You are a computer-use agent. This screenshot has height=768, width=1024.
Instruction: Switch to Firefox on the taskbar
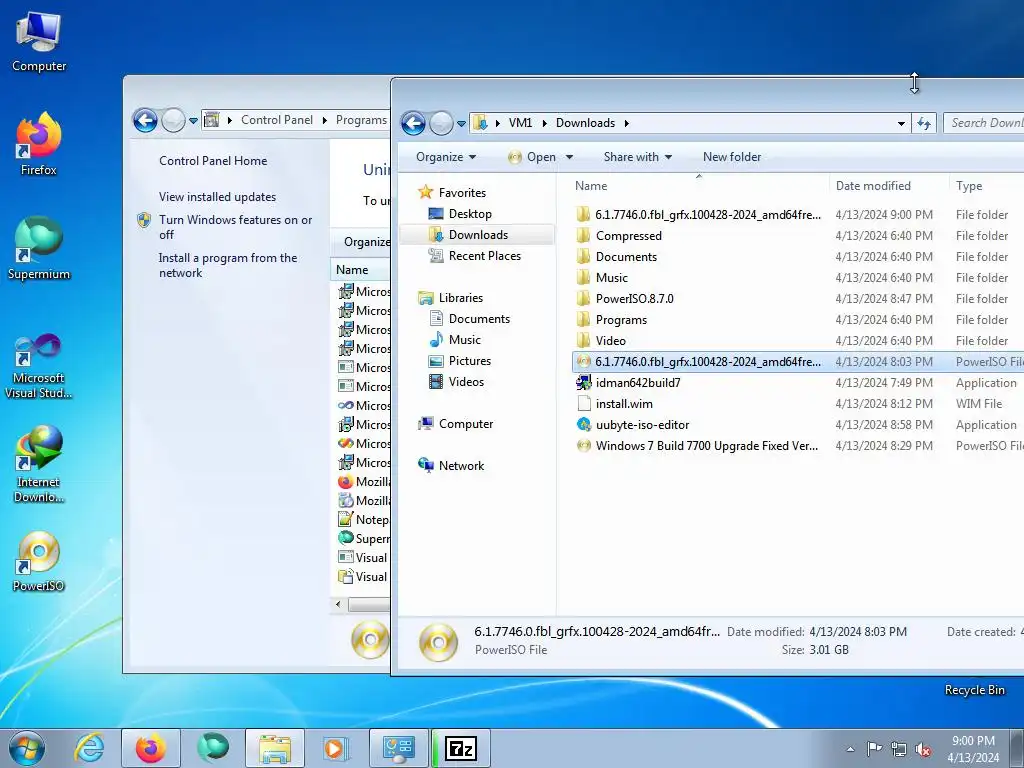coord(150,748)
